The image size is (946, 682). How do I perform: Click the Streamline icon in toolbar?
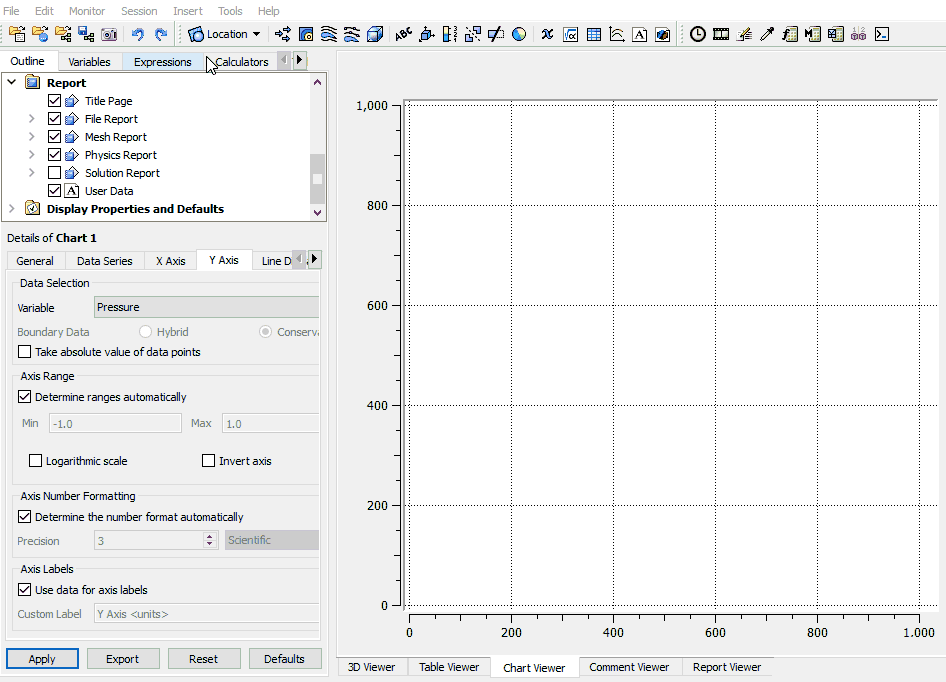pos(329,34)
